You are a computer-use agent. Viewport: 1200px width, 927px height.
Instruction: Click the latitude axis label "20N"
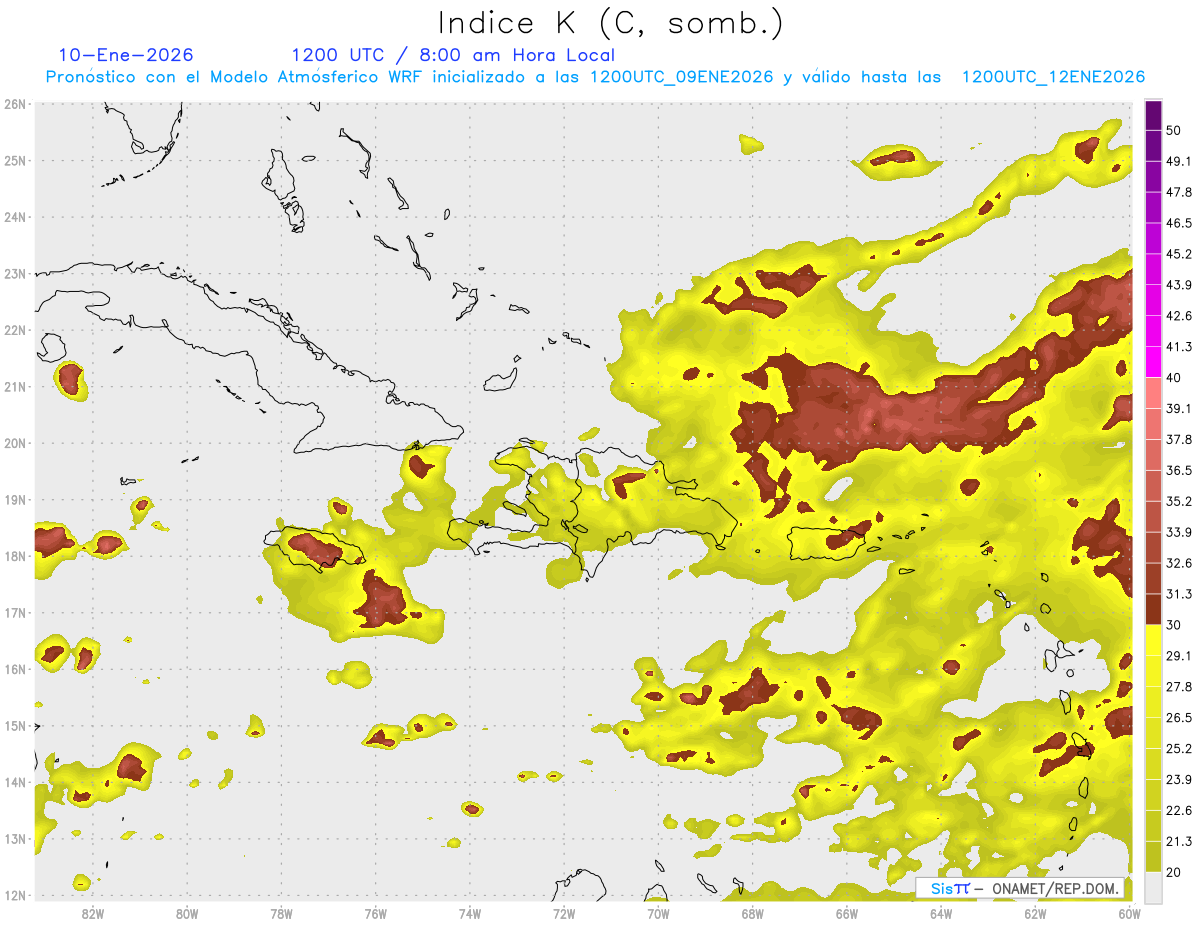tap(15, 443)
